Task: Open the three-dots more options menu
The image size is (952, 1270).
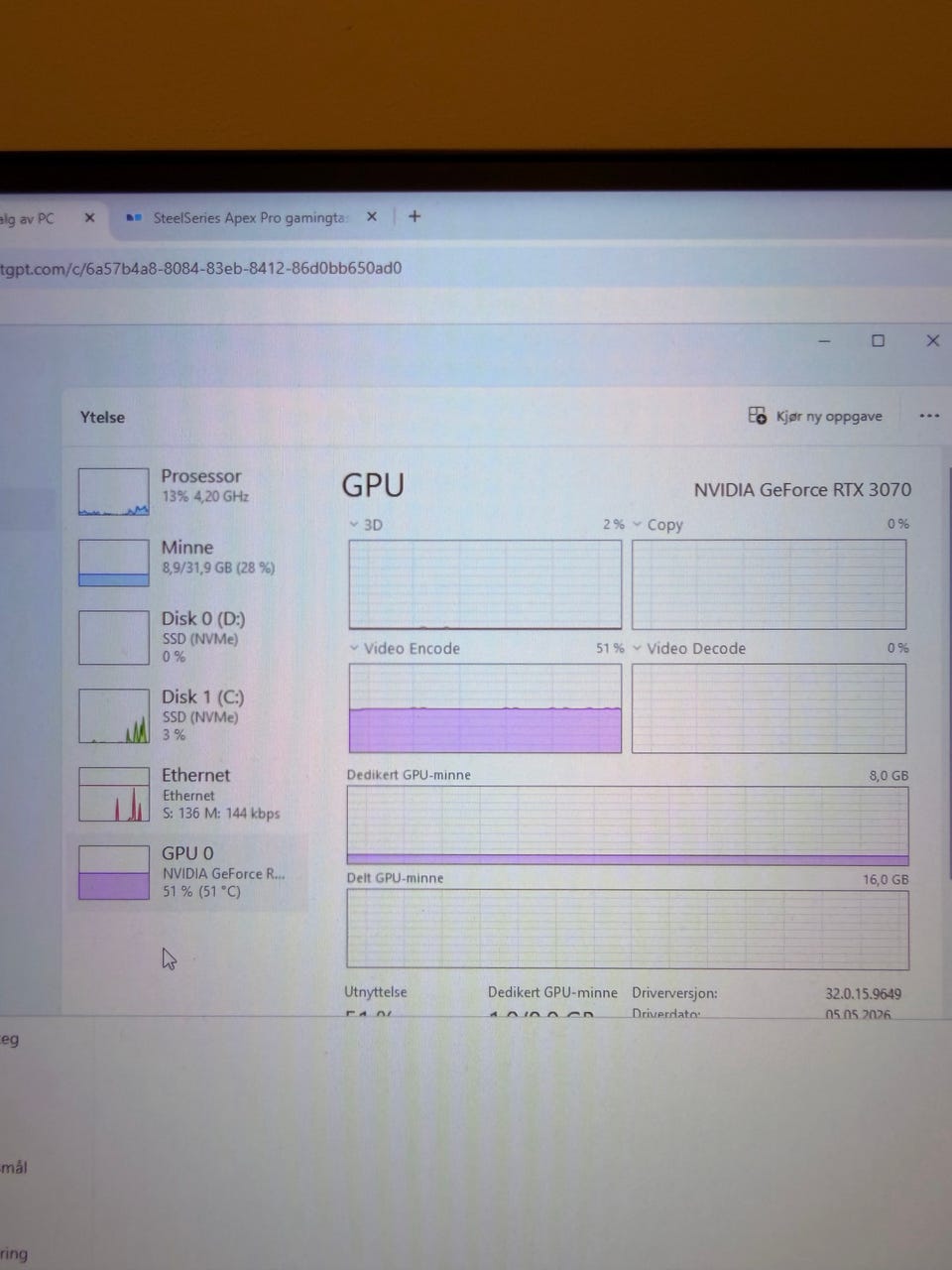Action: coord(929,416)
